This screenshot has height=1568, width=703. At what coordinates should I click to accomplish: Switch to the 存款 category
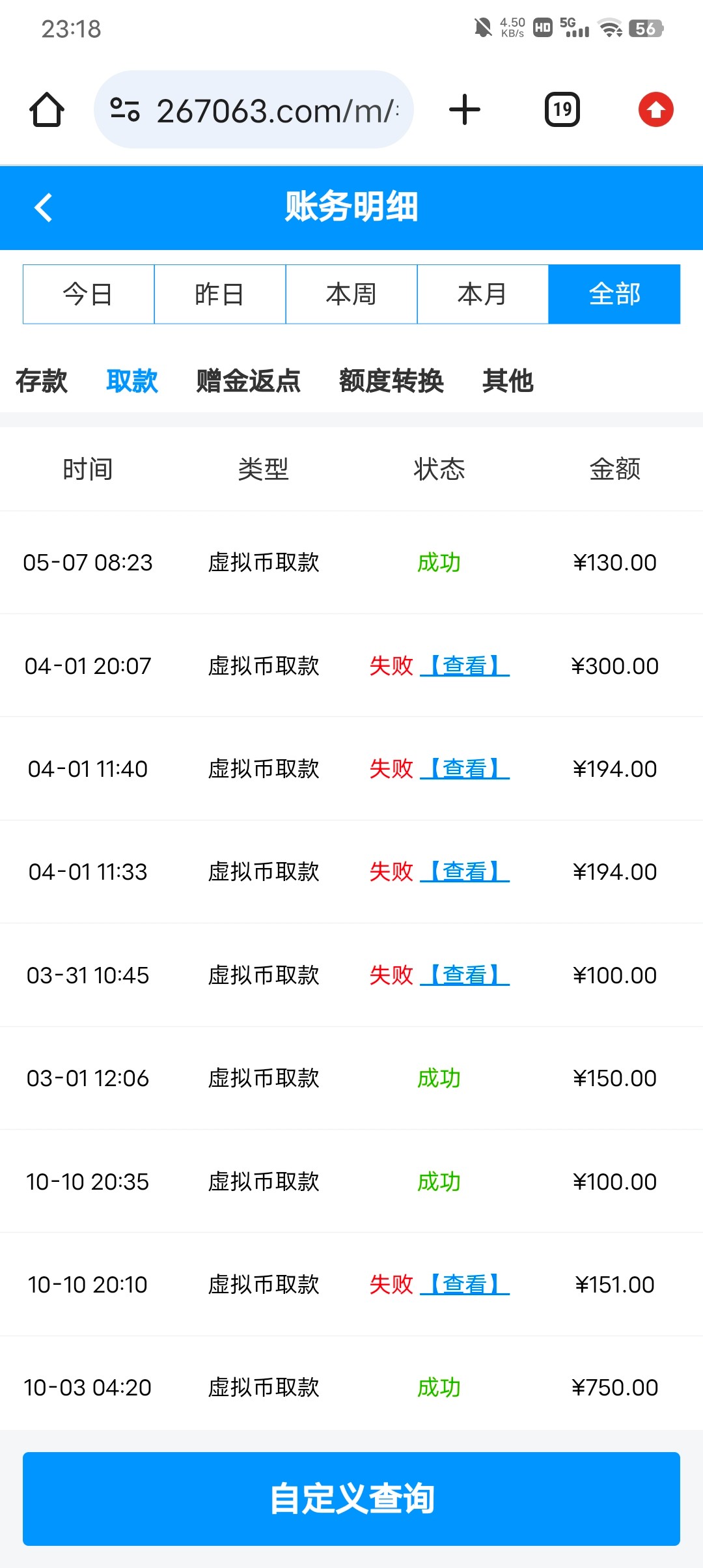tap(41, 381)
